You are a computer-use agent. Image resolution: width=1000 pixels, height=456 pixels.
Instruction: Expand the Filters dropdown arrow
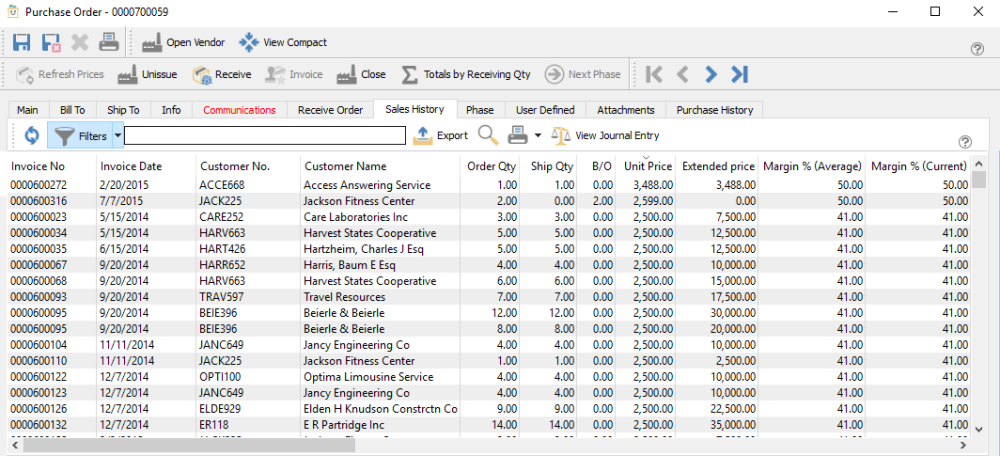(118, 136)
